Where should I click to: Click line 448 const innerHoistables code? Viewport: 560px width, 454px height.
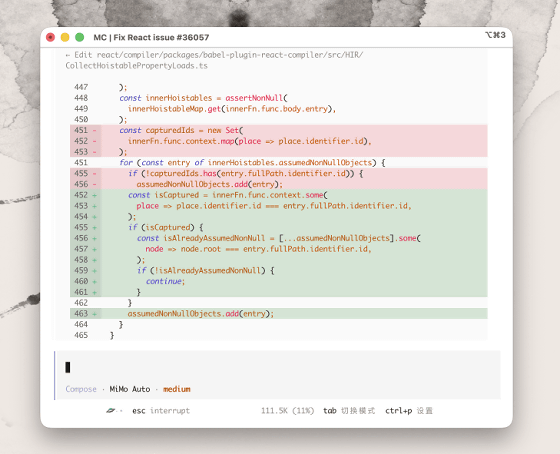point(204,98)
